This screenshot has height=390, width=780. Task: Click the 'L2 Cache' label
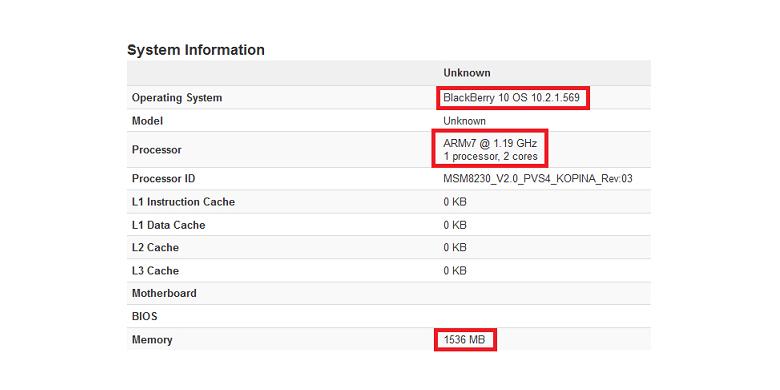click(155, 248)
